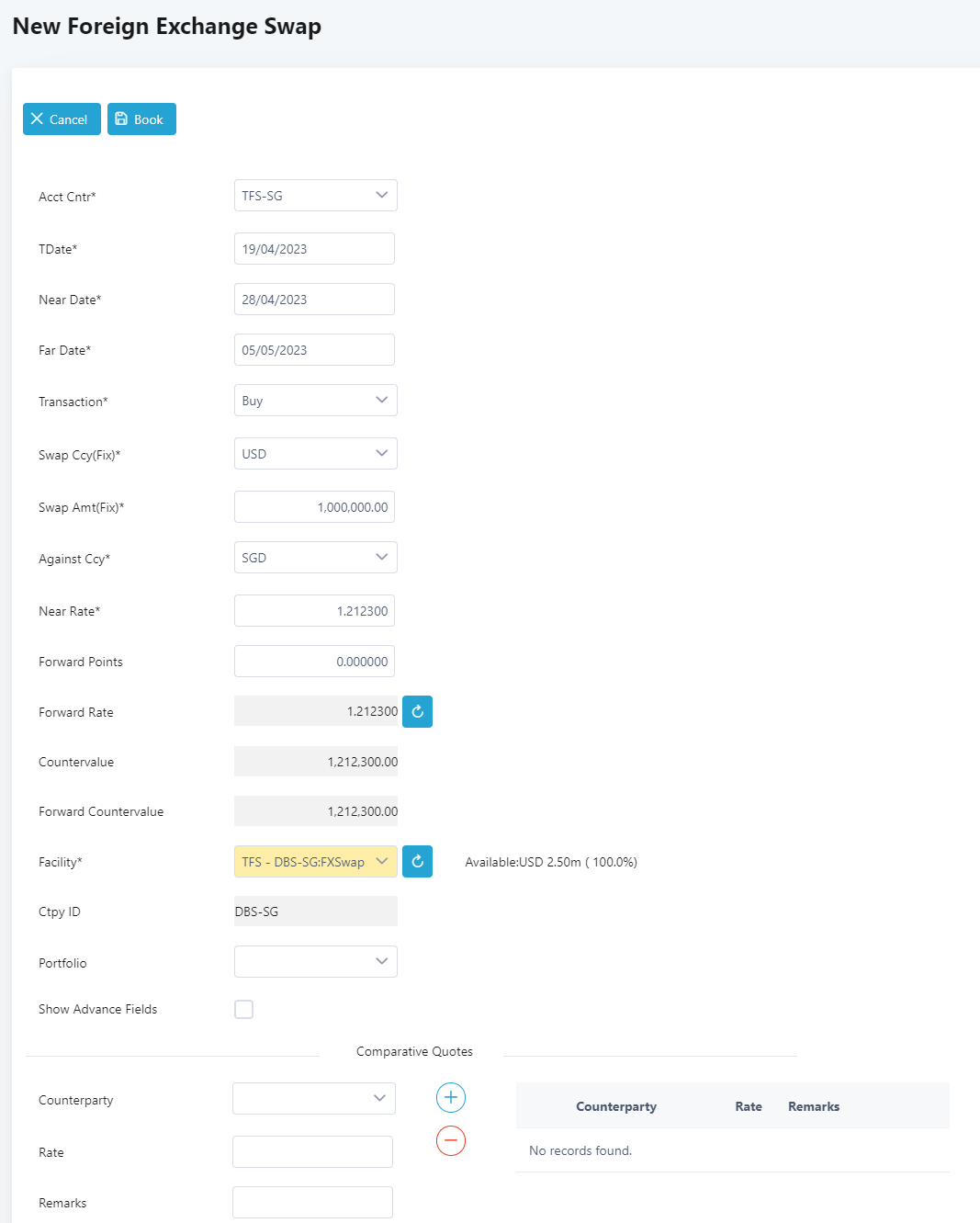The image size is (980, 1223).
Task: Focus the Near Date input
Action: pos(314,300)
